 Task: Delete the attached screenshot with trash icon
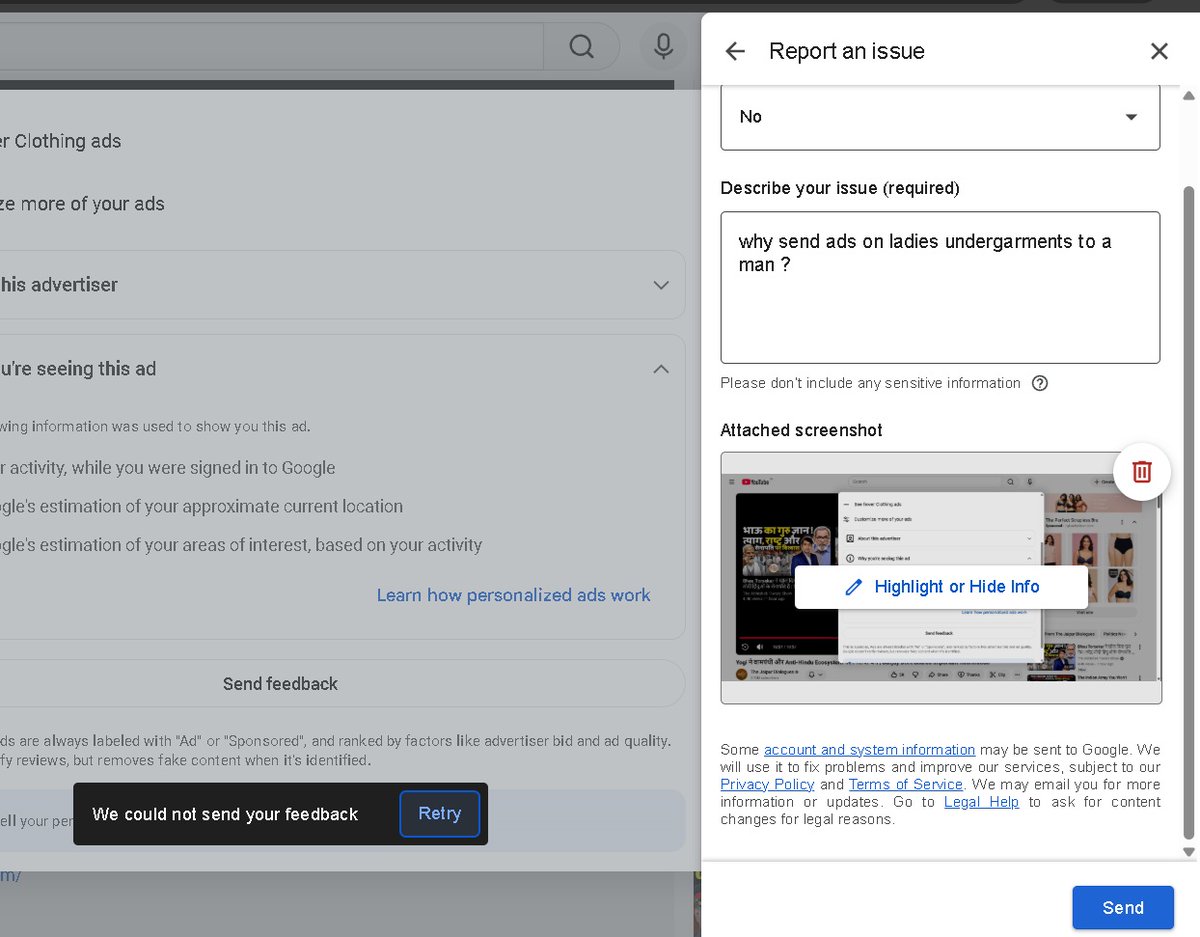click(1142, 471)
